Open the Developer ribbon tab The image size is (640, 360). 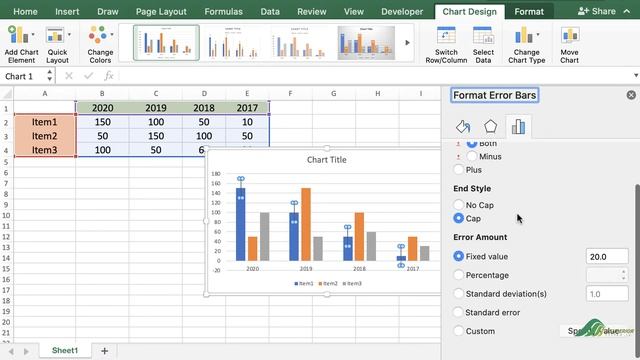click(402, 12)
